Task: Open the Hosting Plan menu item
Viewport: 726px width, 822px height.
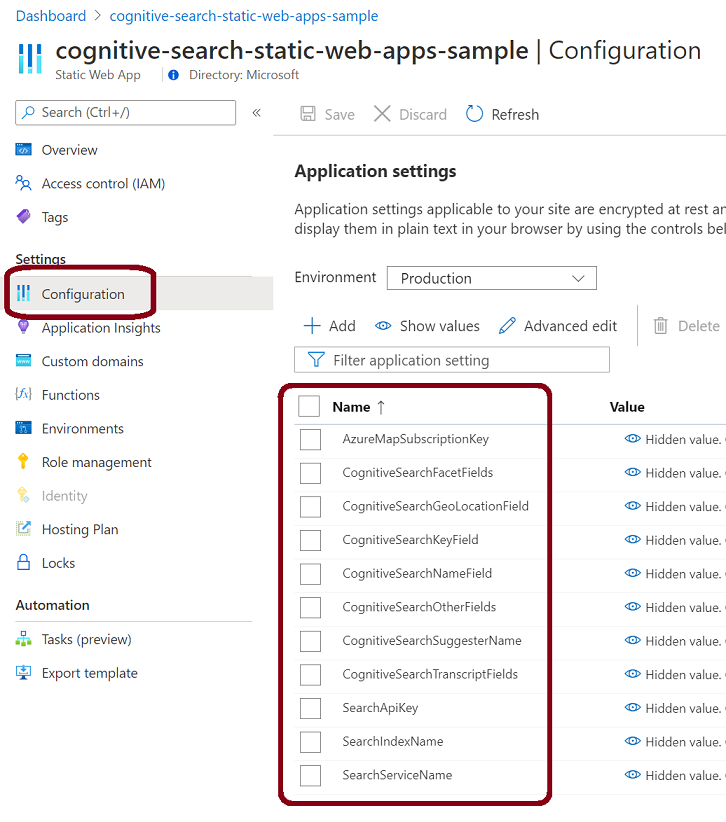Action: [x=80, y=529]
